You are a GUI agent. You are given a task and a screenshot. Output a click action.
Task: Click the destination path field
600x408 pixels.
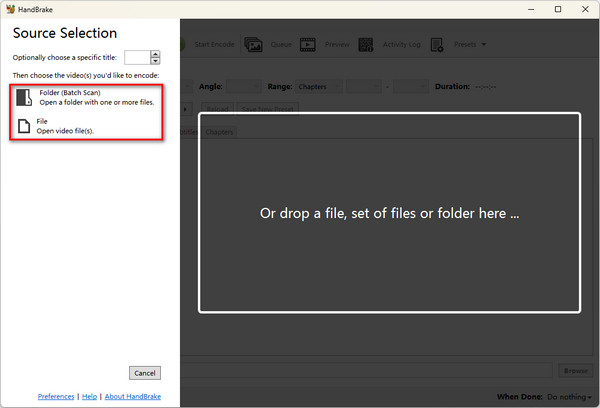[367, 370]
